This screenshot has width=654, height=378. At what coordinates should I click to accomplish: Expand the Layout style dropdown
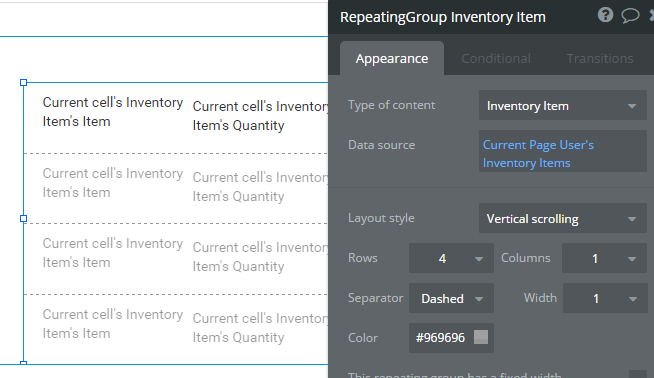pyautogui.click(x=562, y=218)
